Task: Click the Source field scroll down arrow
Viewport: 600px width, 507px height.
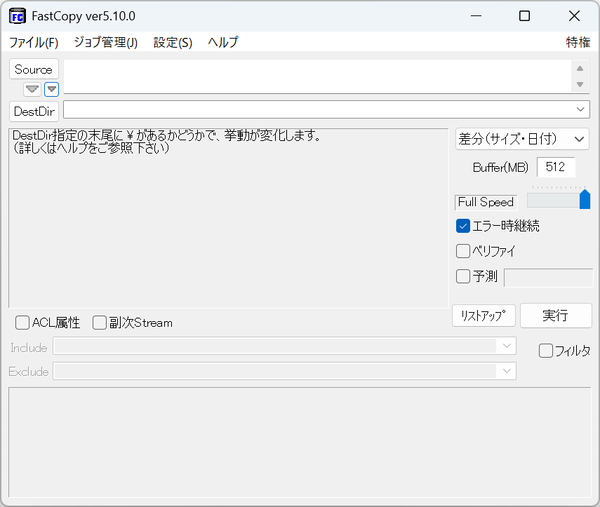Action: pos(580,84)
